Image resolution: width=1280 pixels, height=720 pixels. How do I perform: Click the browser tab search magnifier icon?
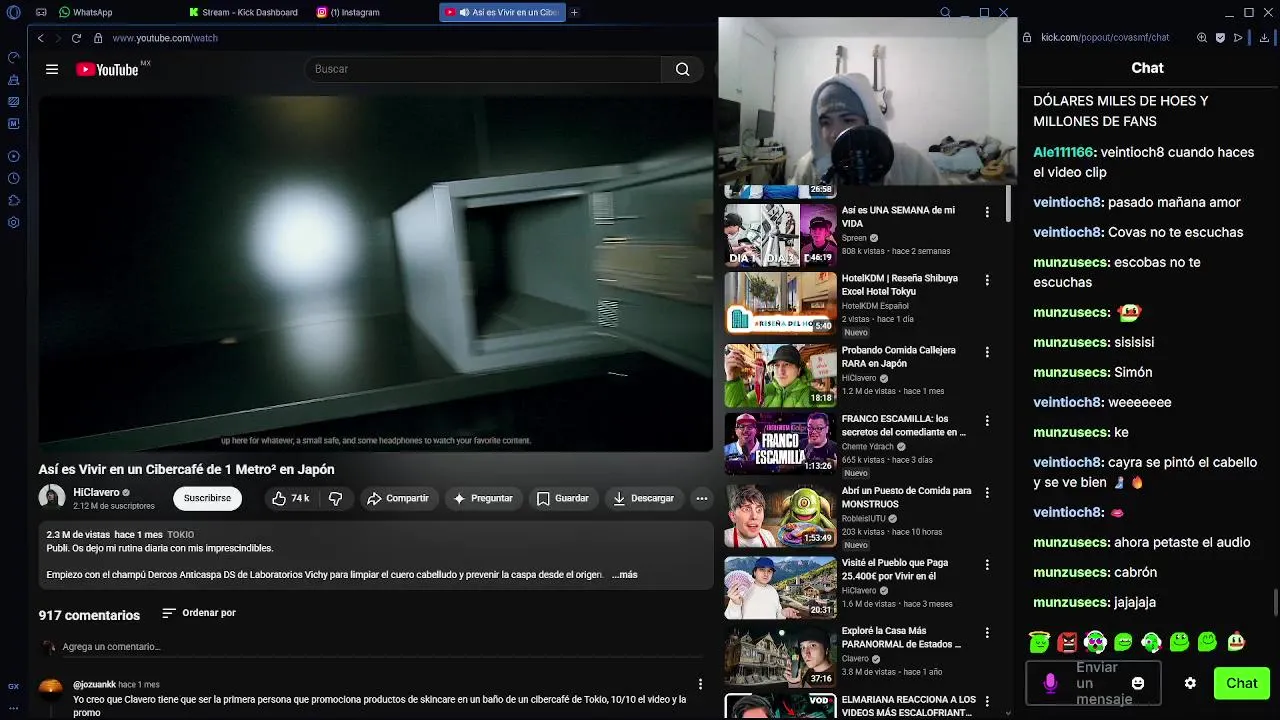click(945, 12)
